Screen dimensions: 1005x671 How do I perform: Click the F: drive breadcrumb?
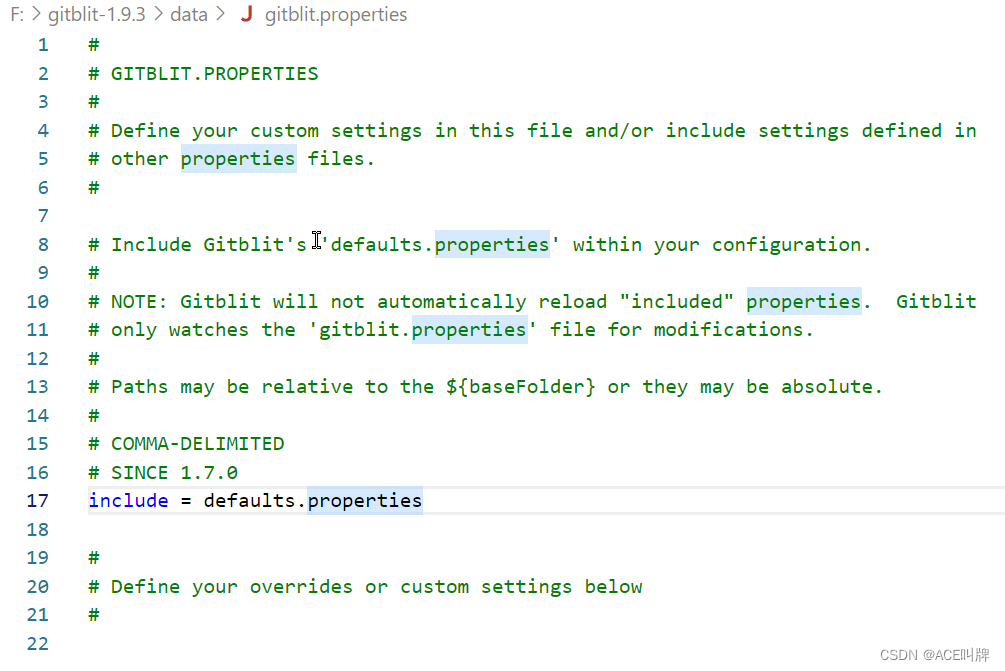pos(17,14)
